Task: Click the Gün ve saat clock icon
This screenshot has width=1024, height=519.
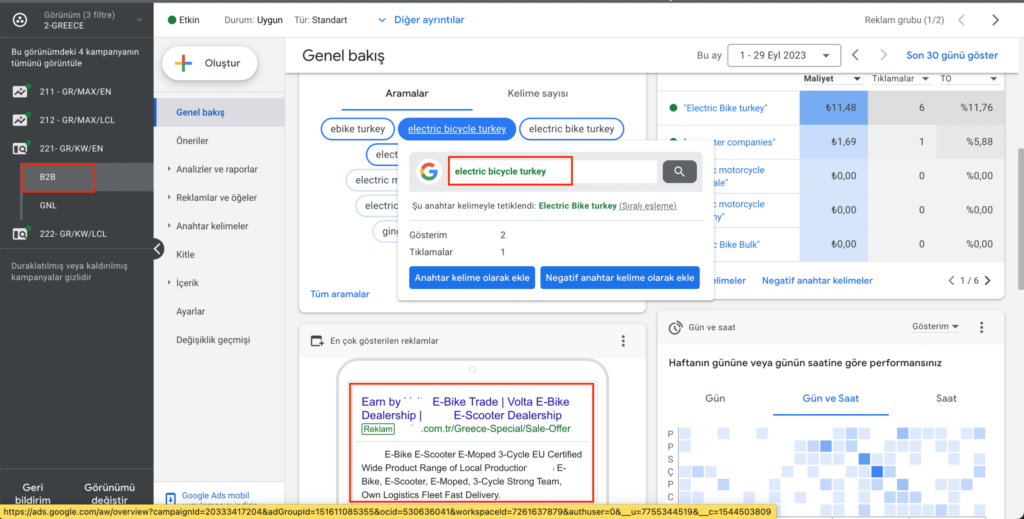Action: pyautogui.click(x=675, y=328)
